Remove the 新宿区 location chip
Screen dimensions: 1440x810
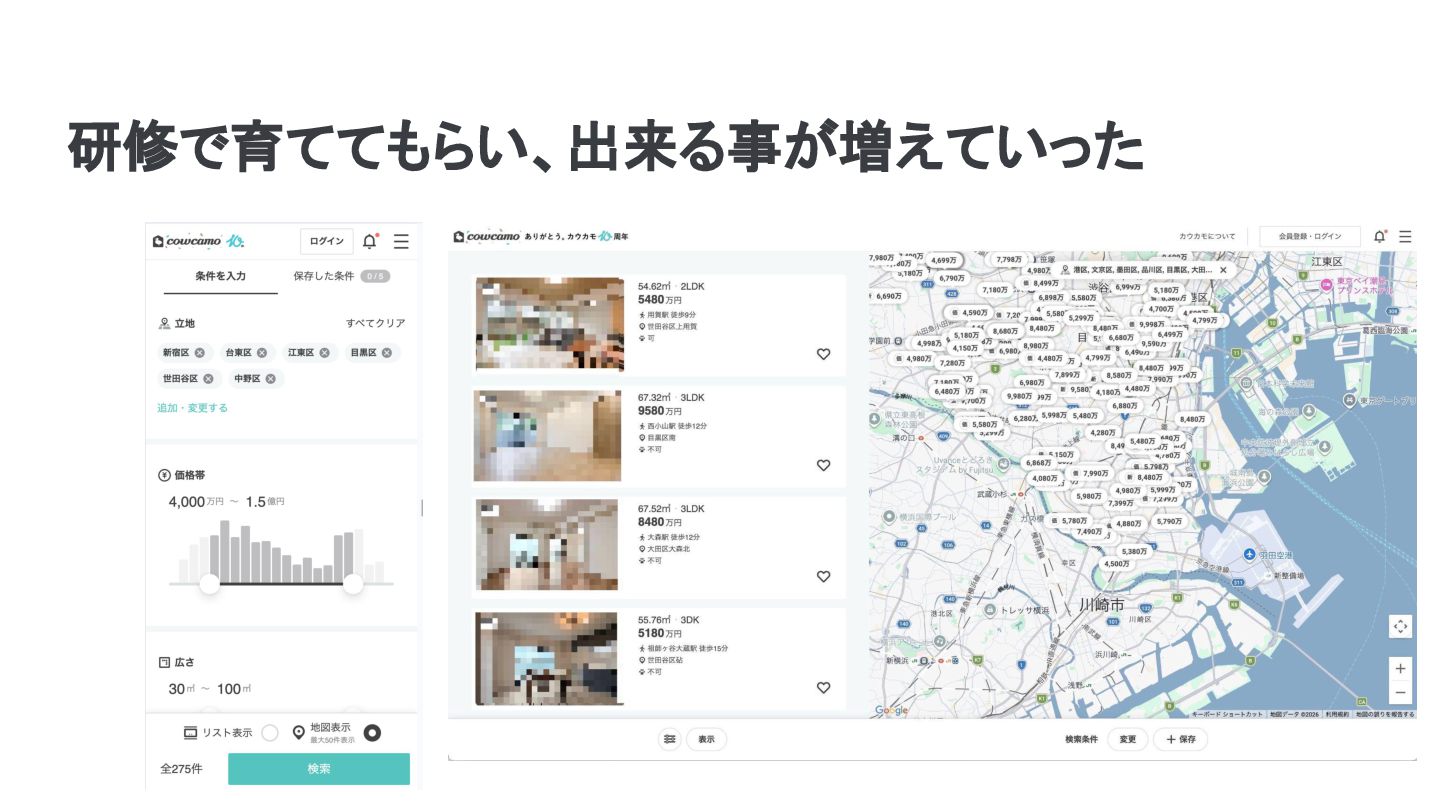pos(200,353)
